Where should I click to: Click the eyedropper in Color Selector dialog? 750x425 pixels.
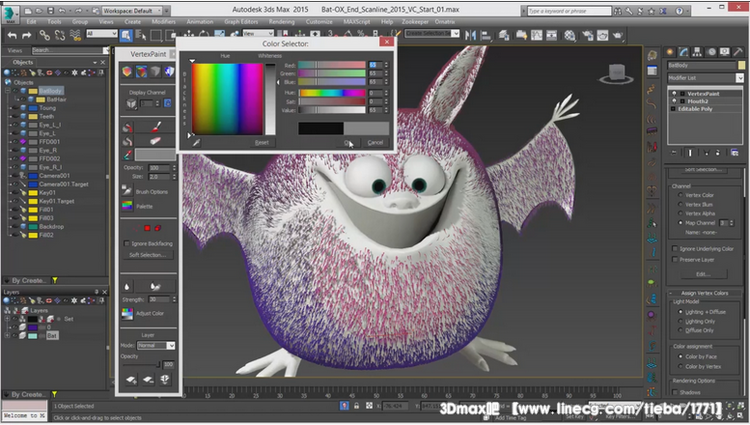tap(196, 142)
